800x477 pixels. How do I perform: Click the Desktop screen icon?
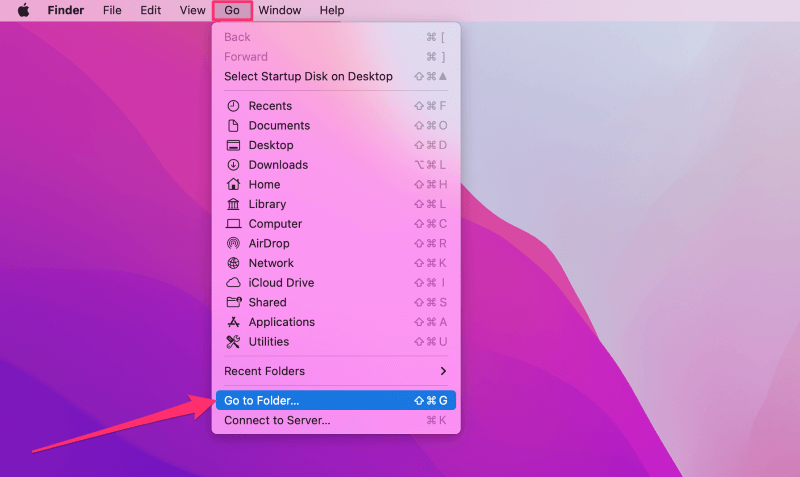pos(233,145)
